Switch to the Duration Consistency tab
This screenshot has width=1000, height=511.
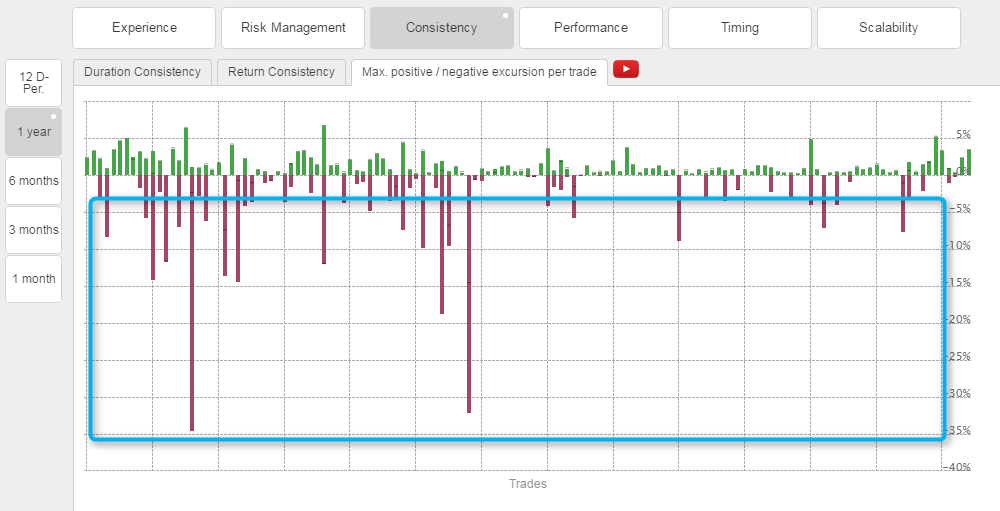(143, 72)
